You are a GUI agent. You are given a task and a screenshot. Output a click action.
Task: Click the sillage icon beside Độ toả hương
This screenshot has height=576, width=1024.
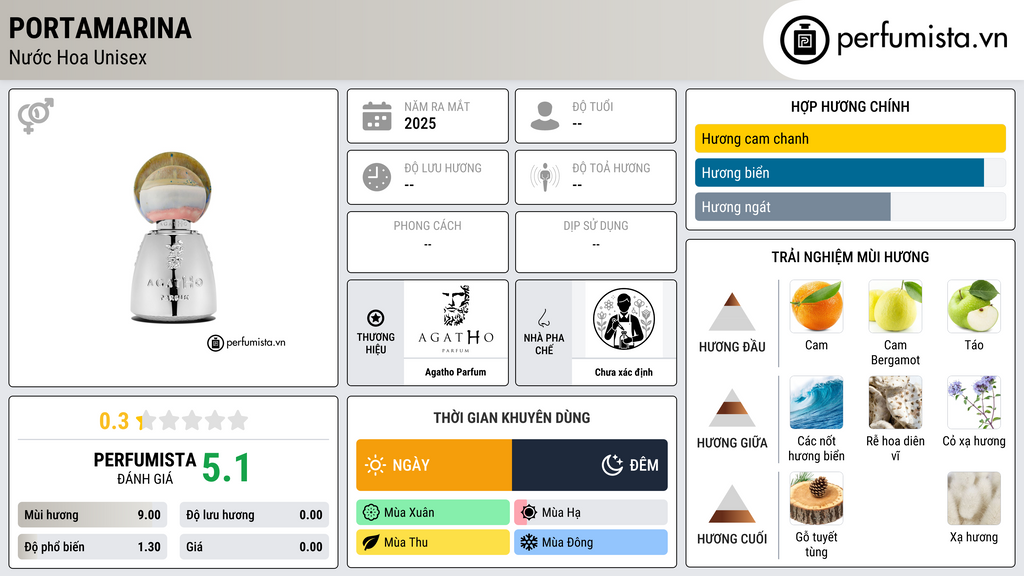(x=545, y=177)
